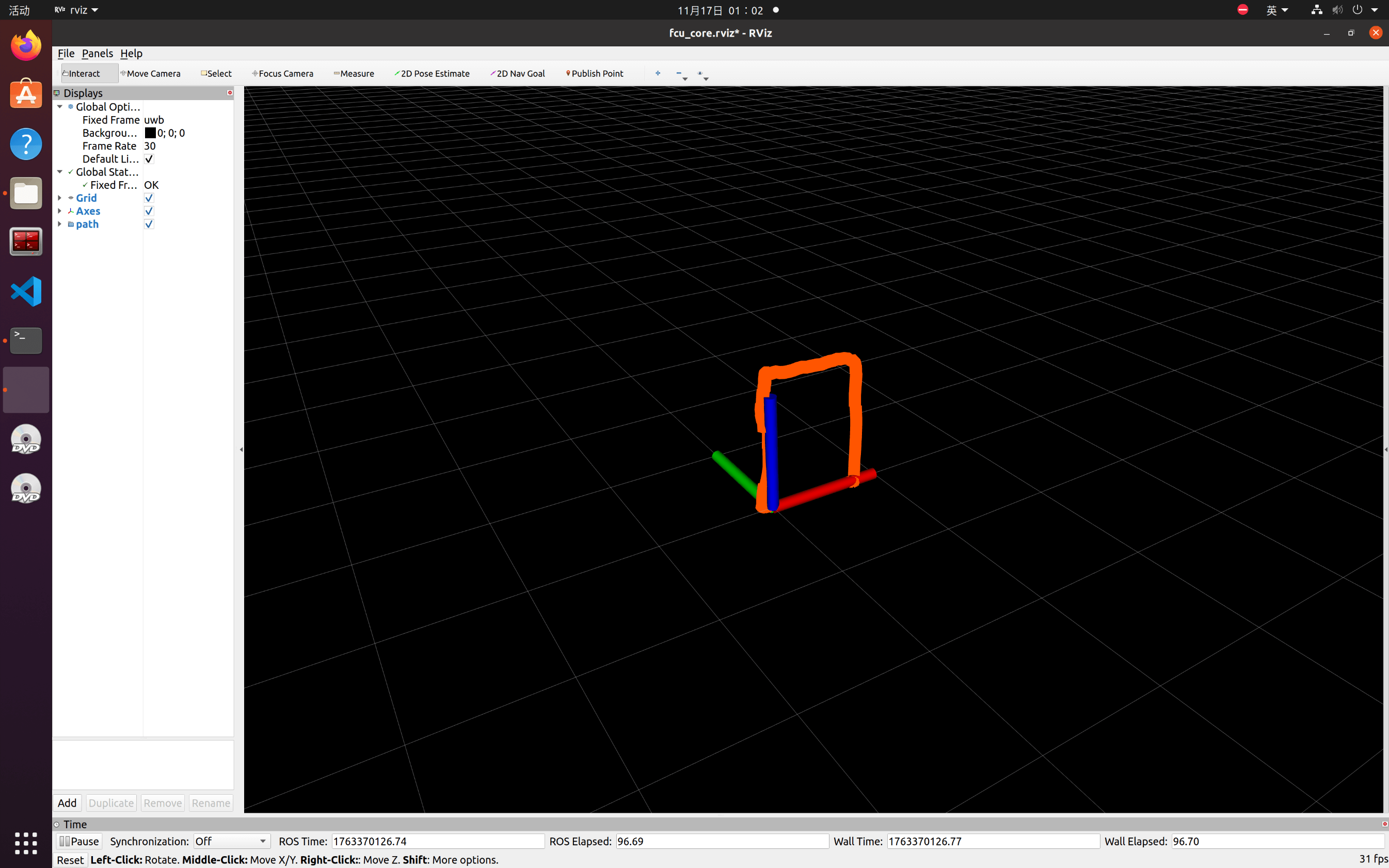Screen dimensions: 1389x868
Task: Open the Synchronization dropdown
Action: click(x=232, y=841)
